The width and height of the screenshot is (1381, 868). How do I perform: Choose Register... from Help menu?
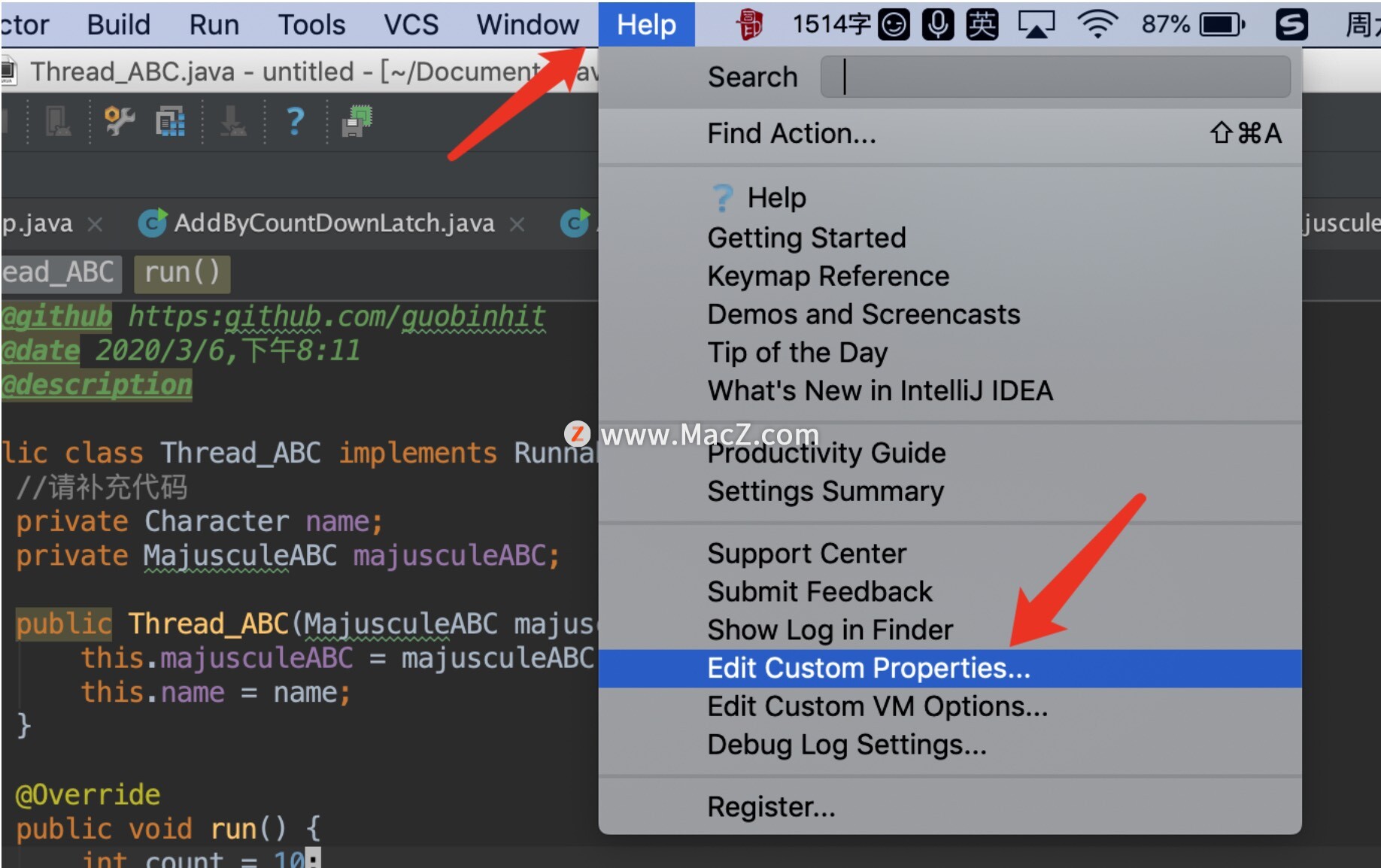click(950, 807)
